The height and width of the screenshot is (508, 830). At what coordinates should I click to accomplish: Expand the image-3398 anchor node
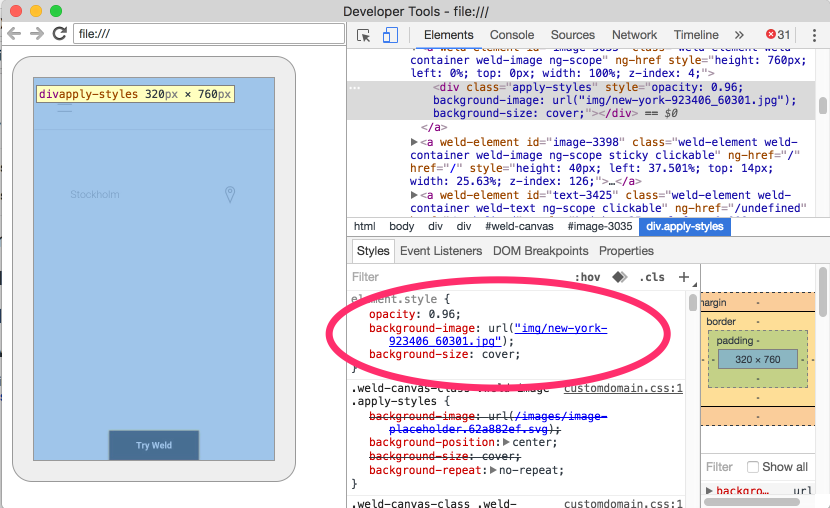tap(415, 142)
